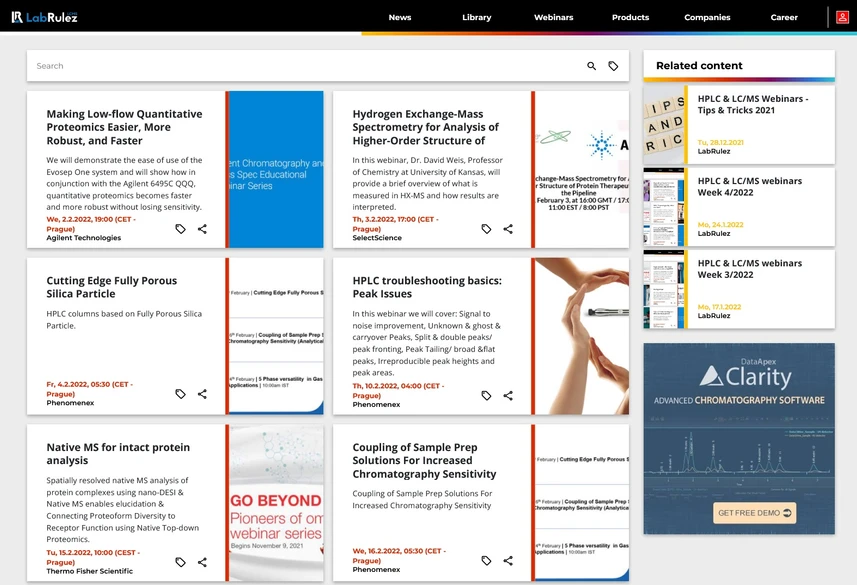Open HPLC troubleshooting basics: Peak Issues title

click(x=427, y=287)
